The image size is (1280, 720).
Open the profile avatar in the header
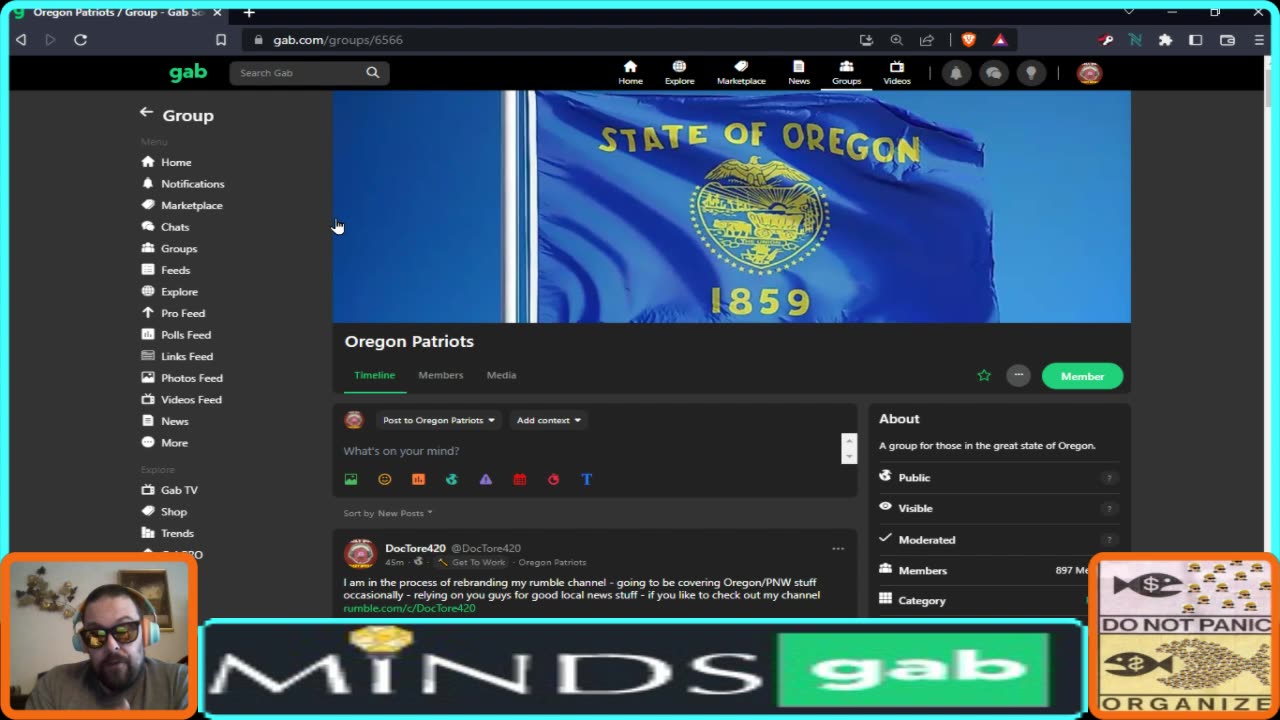1089,73
